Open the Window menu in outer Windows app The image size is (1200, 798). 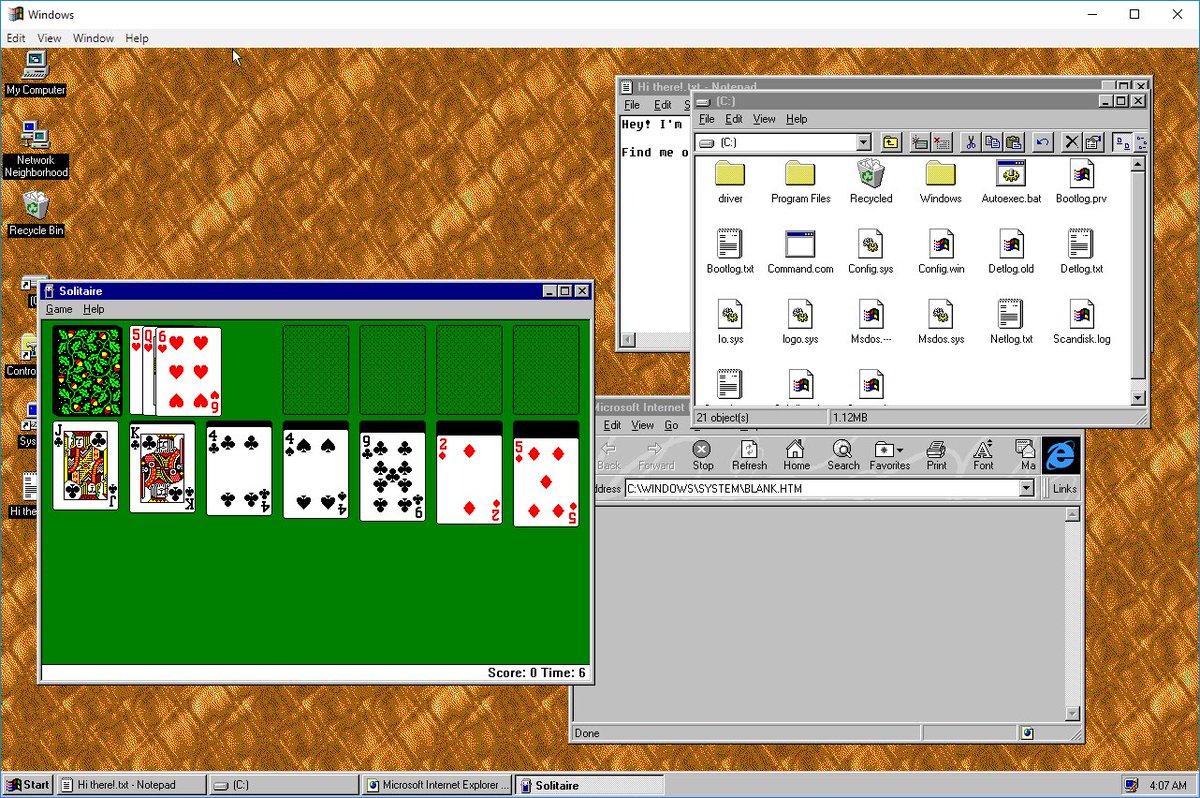93,38
